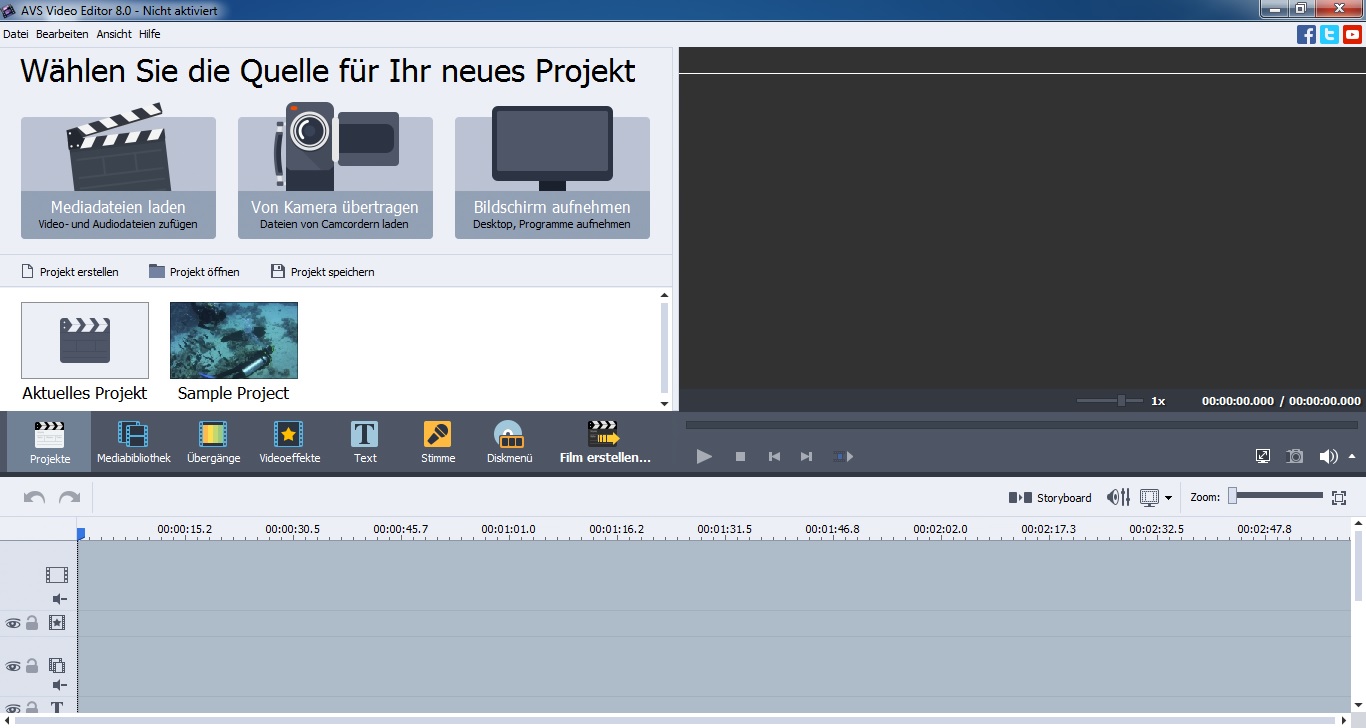This screenshot has width=1366, height=728.
Task: Click the video overlay track icon
Action: pos(57,666)
